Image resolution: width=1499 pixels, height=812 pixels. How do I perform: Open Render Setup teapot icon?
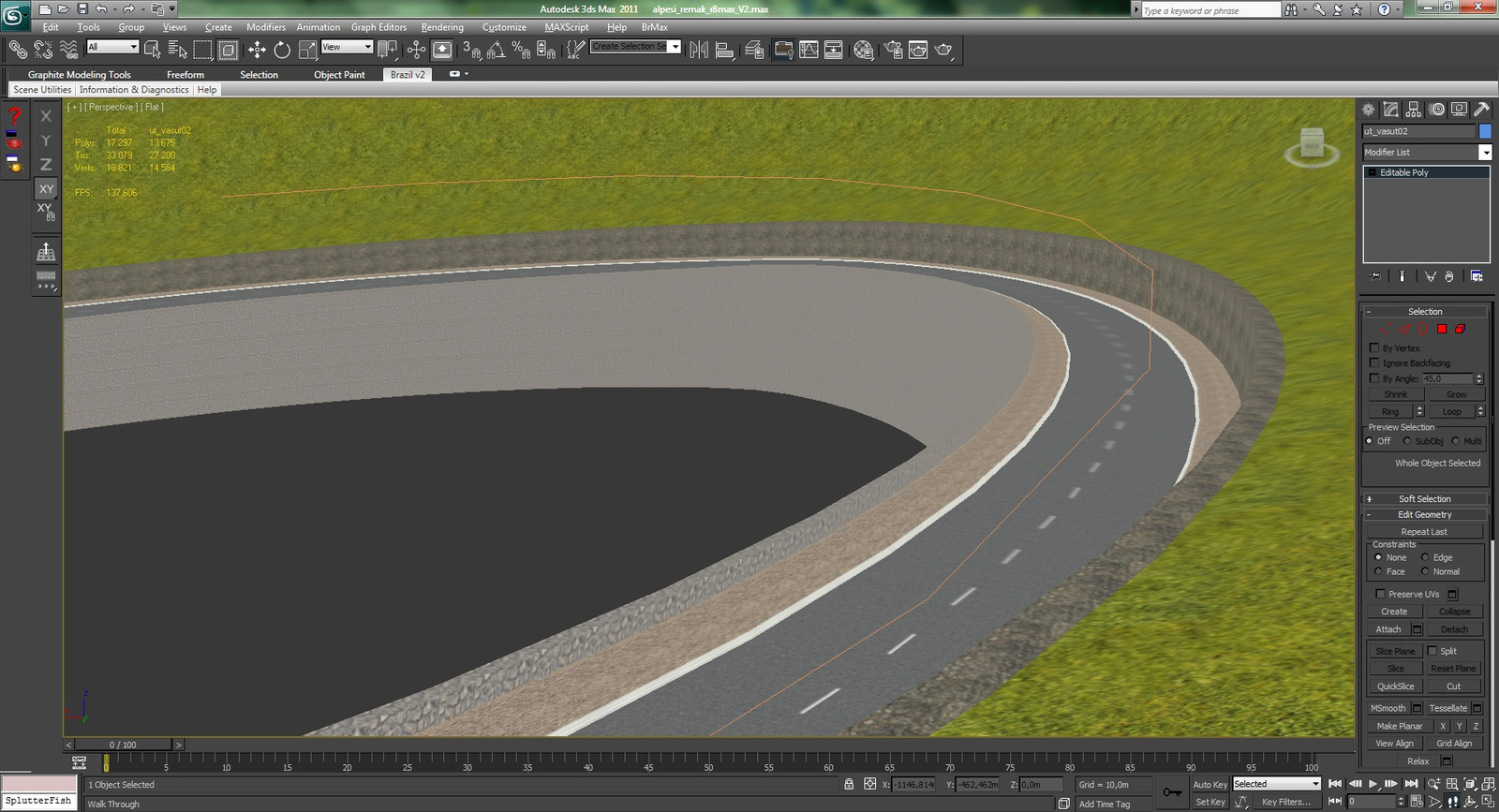tap(893, 49)
